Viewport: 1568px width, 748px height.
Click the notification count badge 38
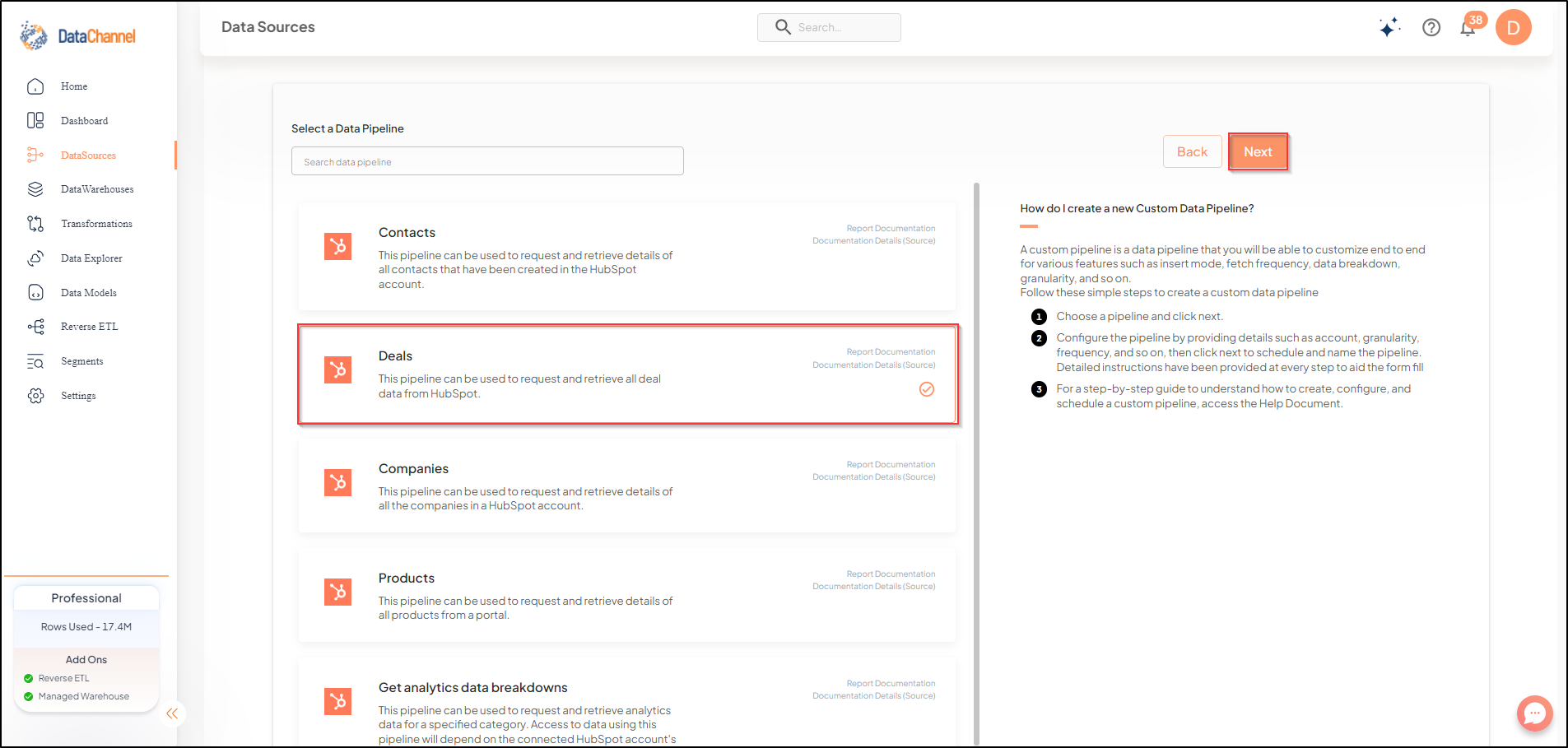[x=1476, y=20]
